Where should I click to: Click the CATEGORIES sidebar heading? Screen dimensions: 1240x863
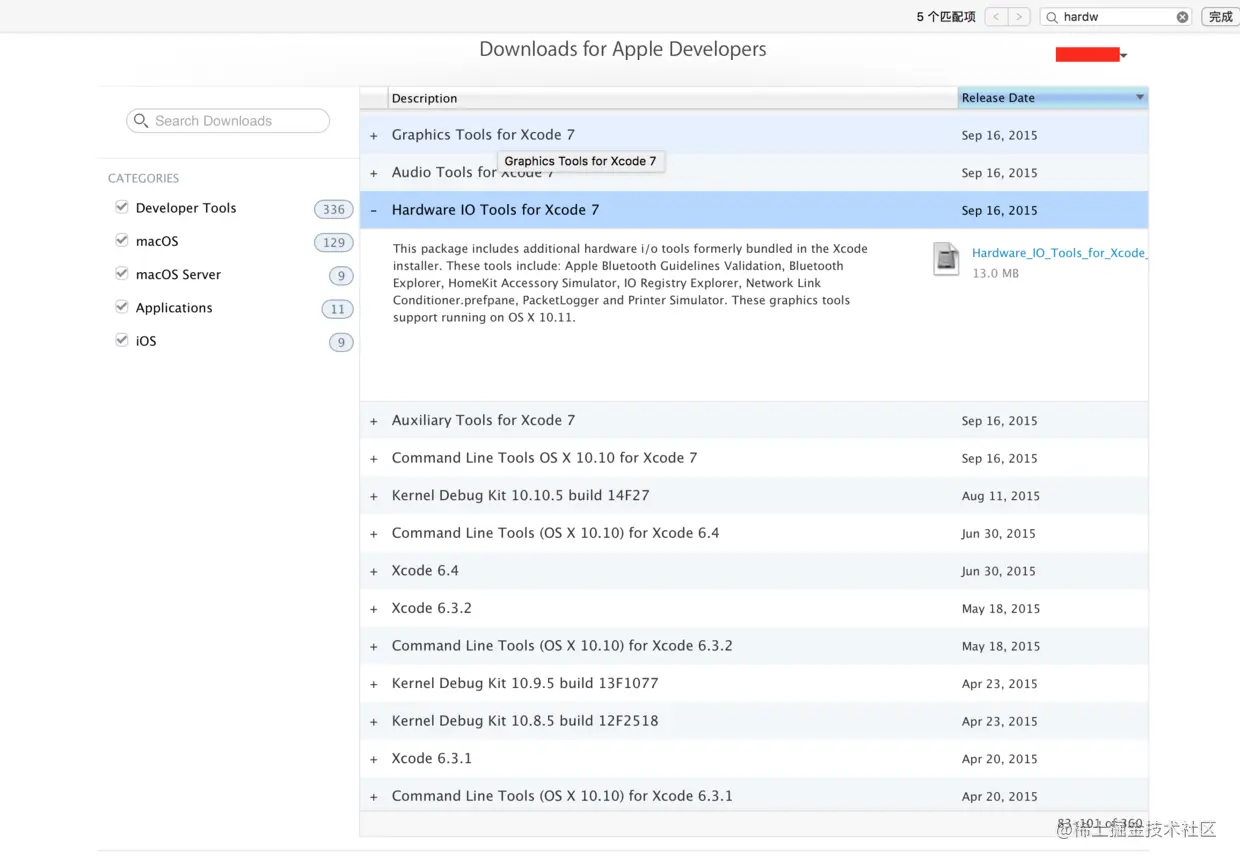tap(143, 178)
